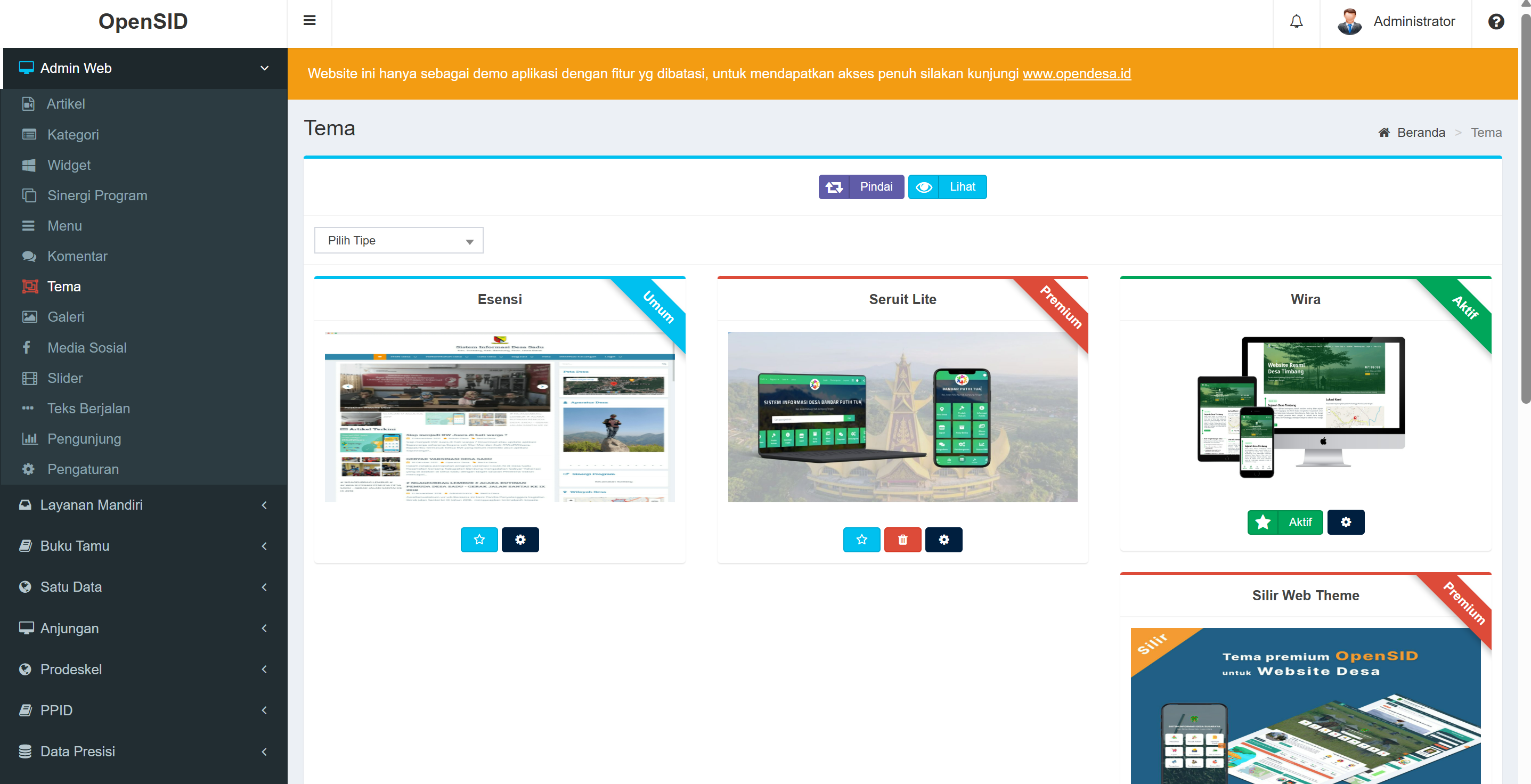Open Seruit Lite theme settings gear
Screen dimensions: 1531x784
point(943,540)
